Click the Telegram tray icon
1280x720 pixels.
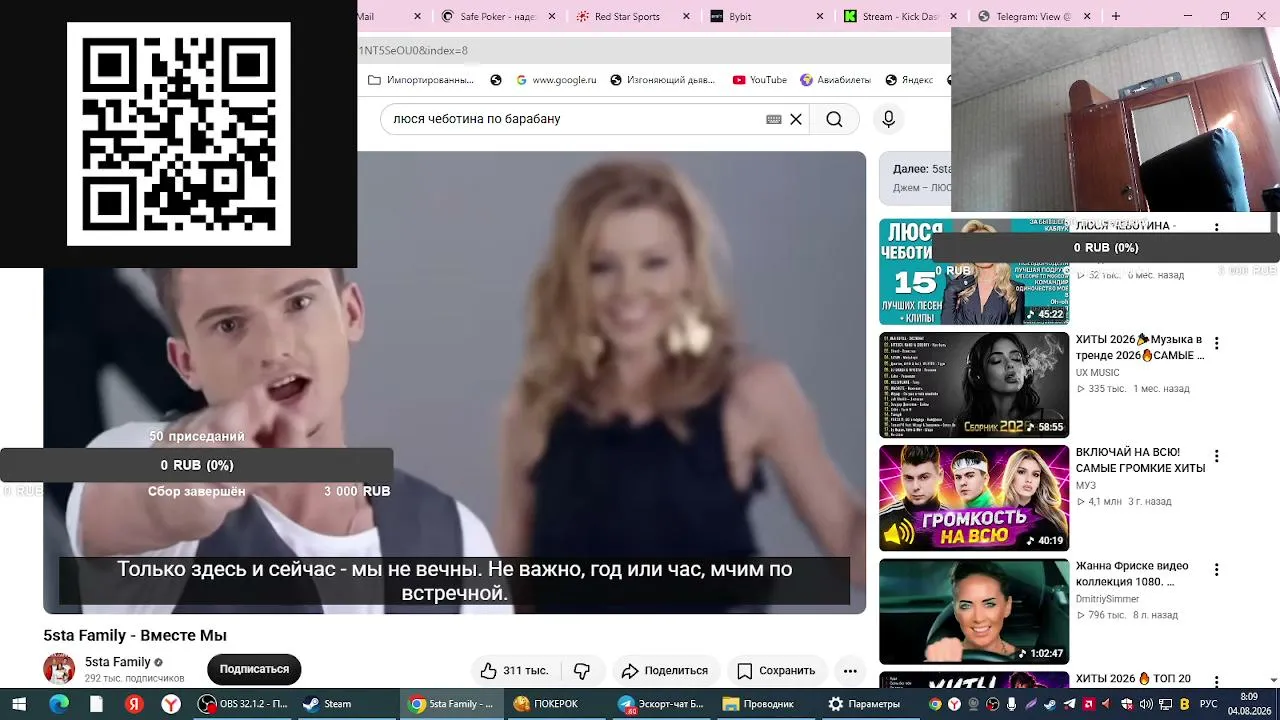[1069, 704]
